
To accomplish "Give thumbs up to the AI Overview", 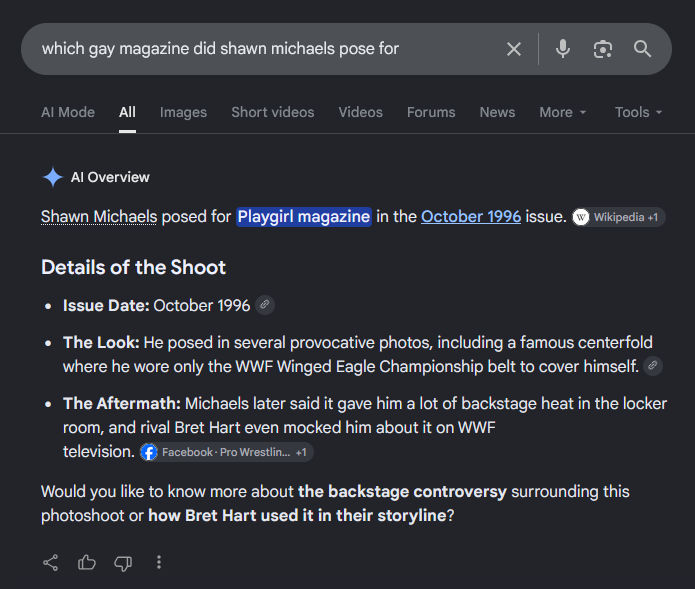I will 87,563.
